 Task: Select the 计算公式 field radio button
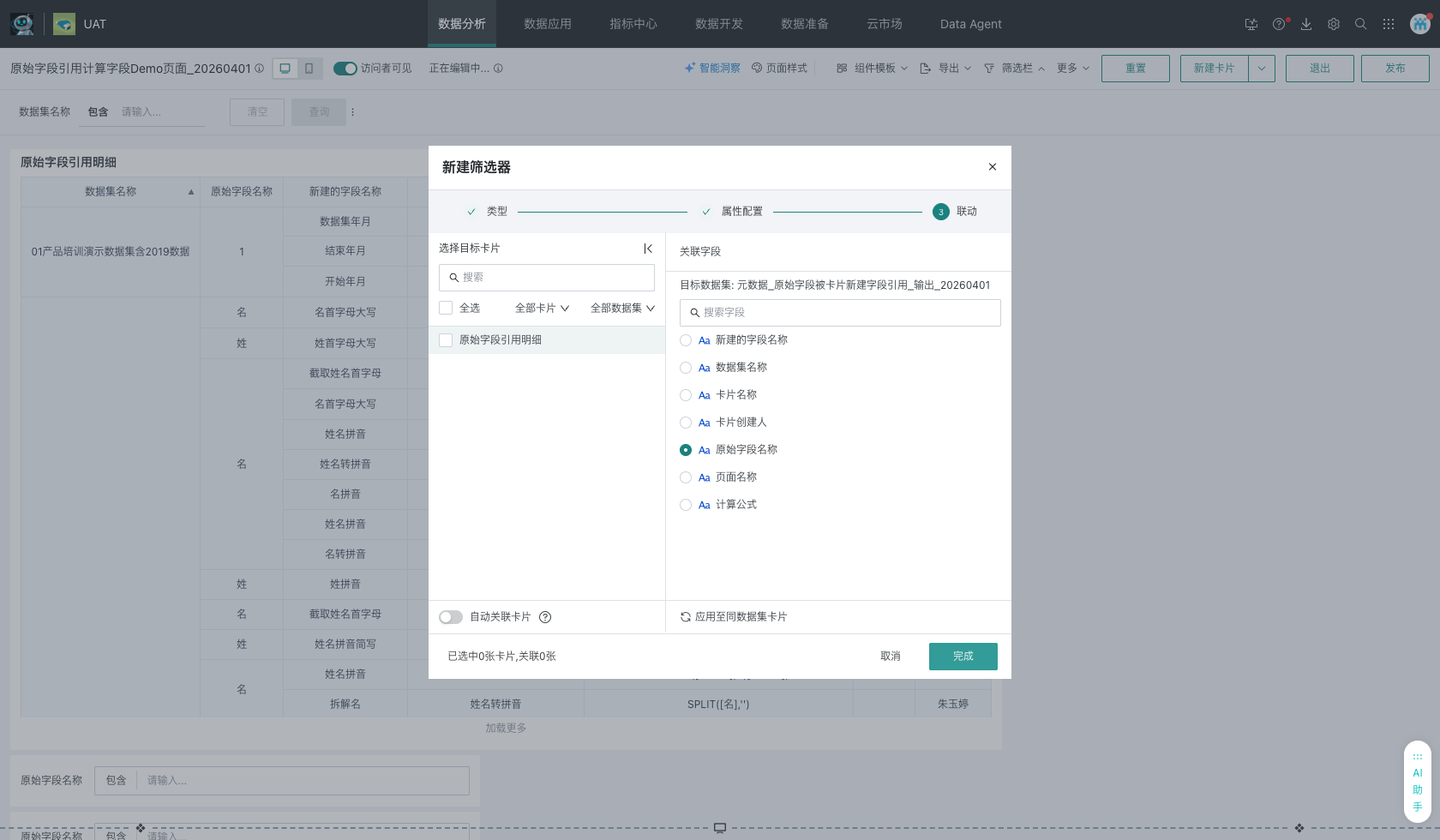(686, 505)
